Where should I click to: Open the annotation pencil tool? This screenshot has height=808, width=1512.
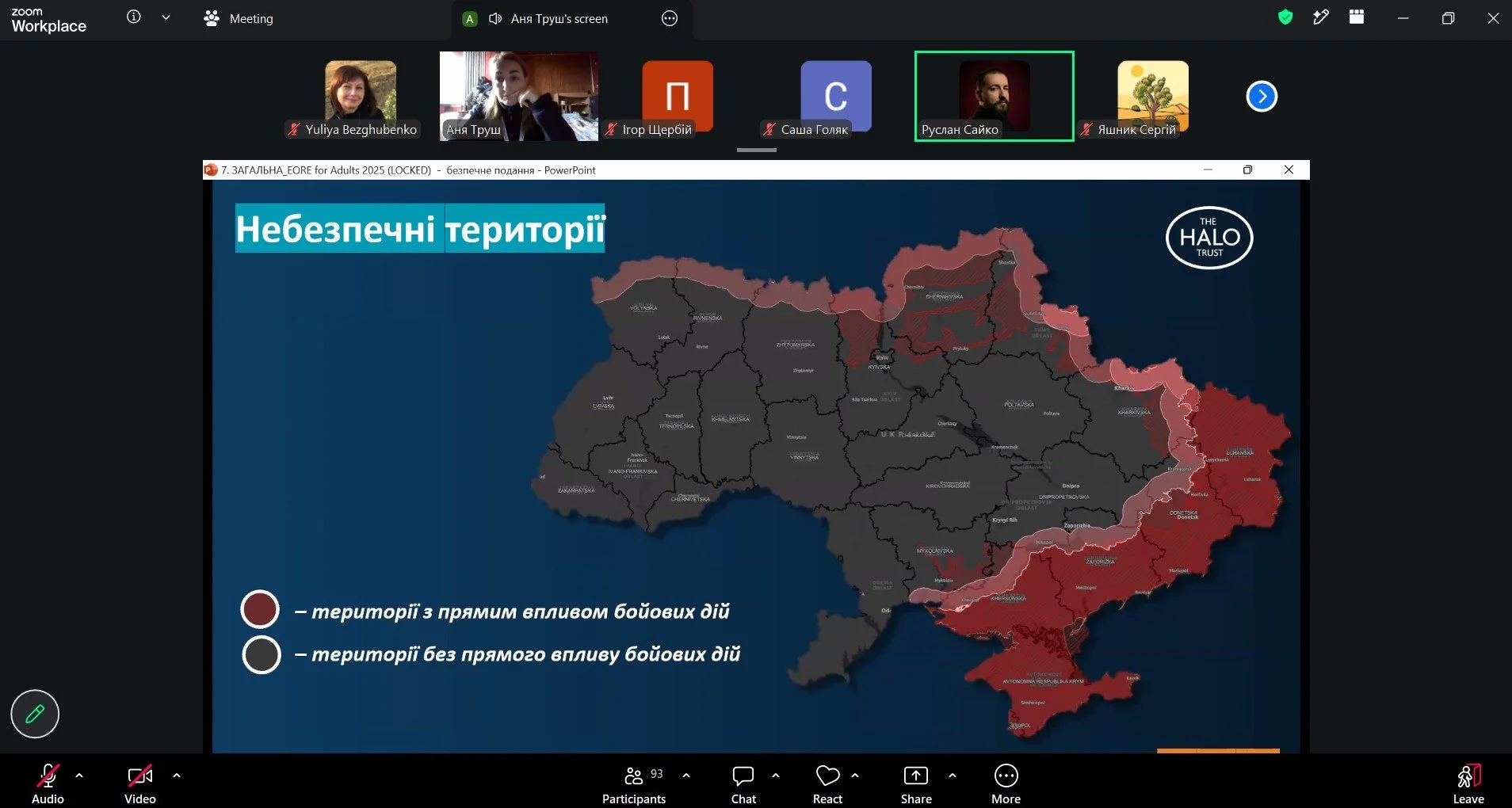pos(35,714)
